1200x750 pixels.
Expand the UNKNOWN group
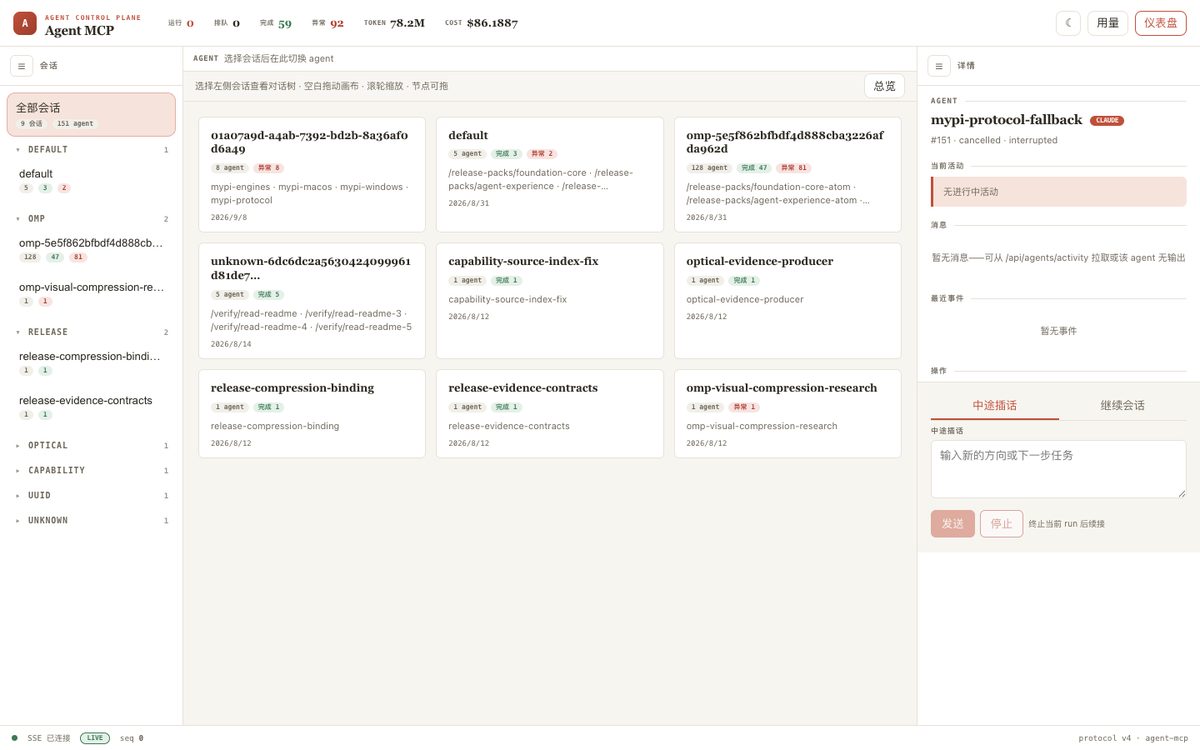point(91,520)
